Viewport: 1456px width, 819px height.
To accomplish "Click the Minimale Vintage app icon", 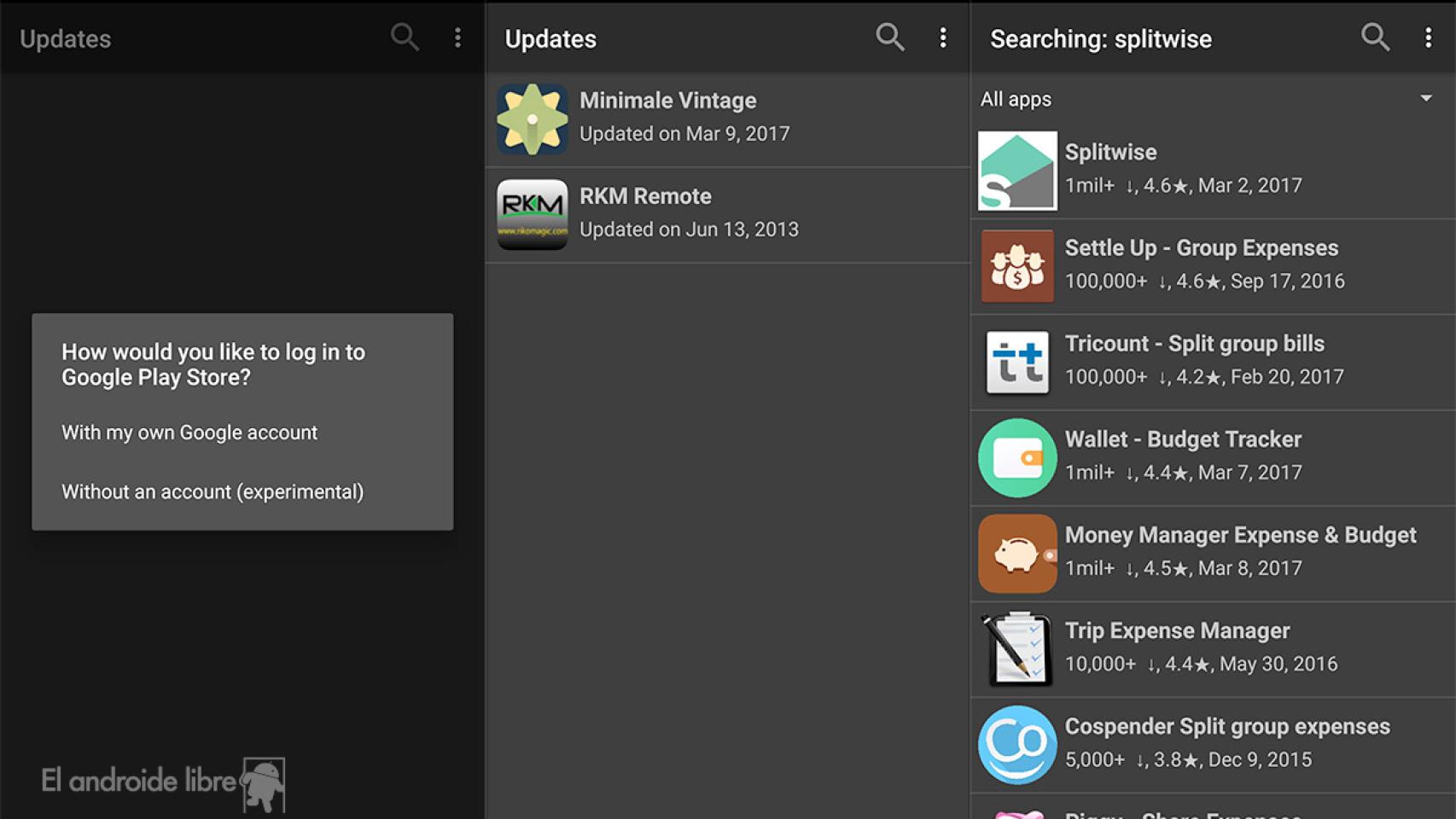I will coord(533,119).
